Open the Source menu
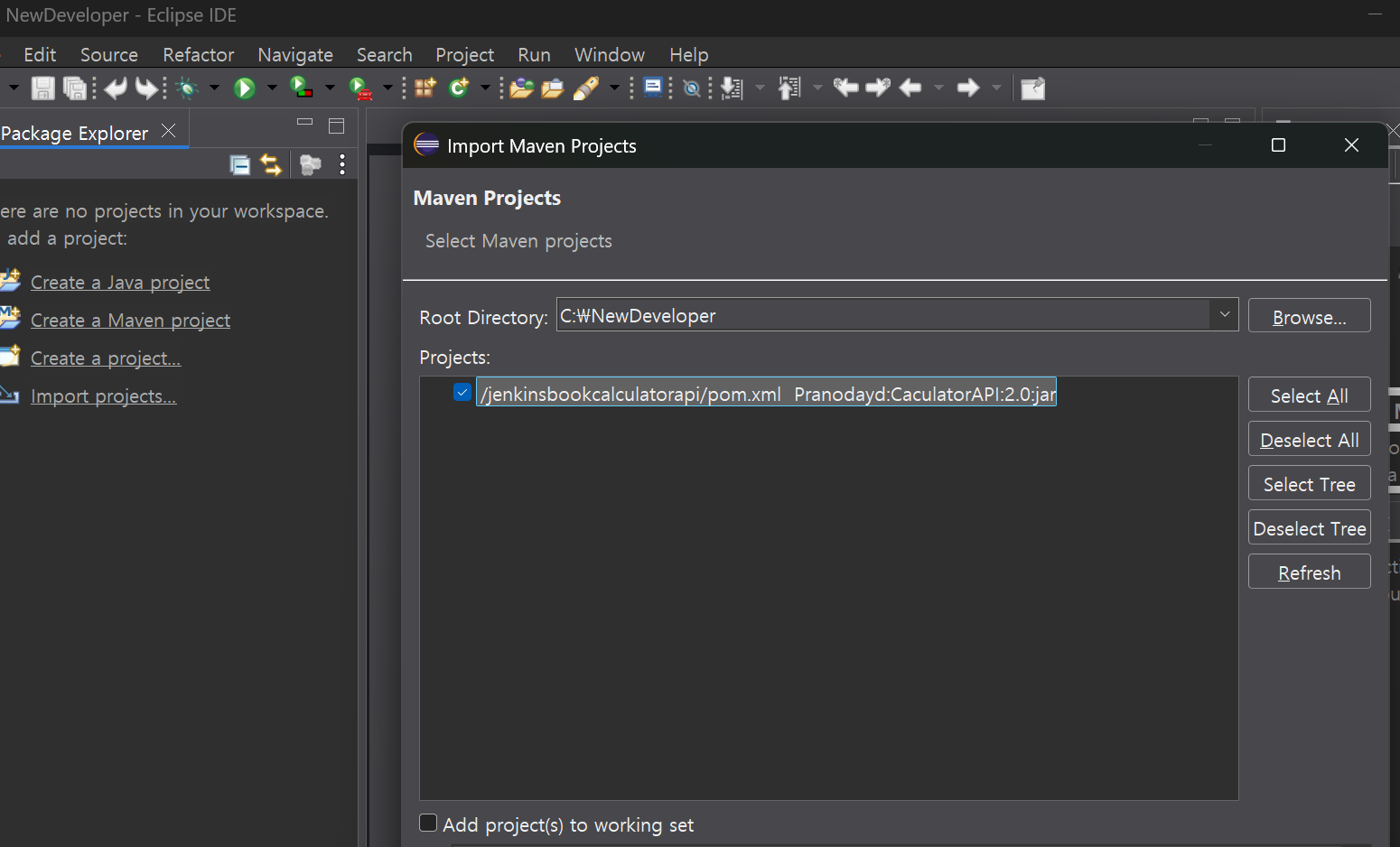Screen dimensions: 1400x847 point(109,55)
